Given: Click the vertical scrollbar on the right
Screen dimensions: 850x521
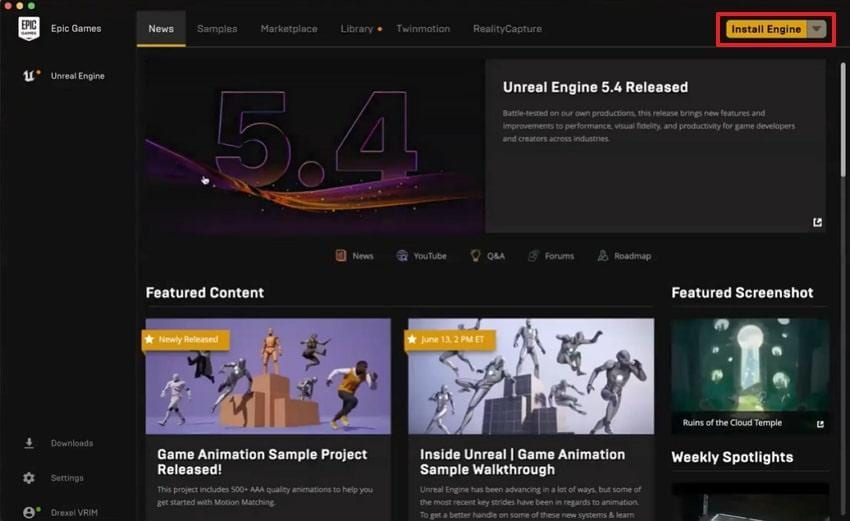Looking at the screenshot, I should pos(843,119).
